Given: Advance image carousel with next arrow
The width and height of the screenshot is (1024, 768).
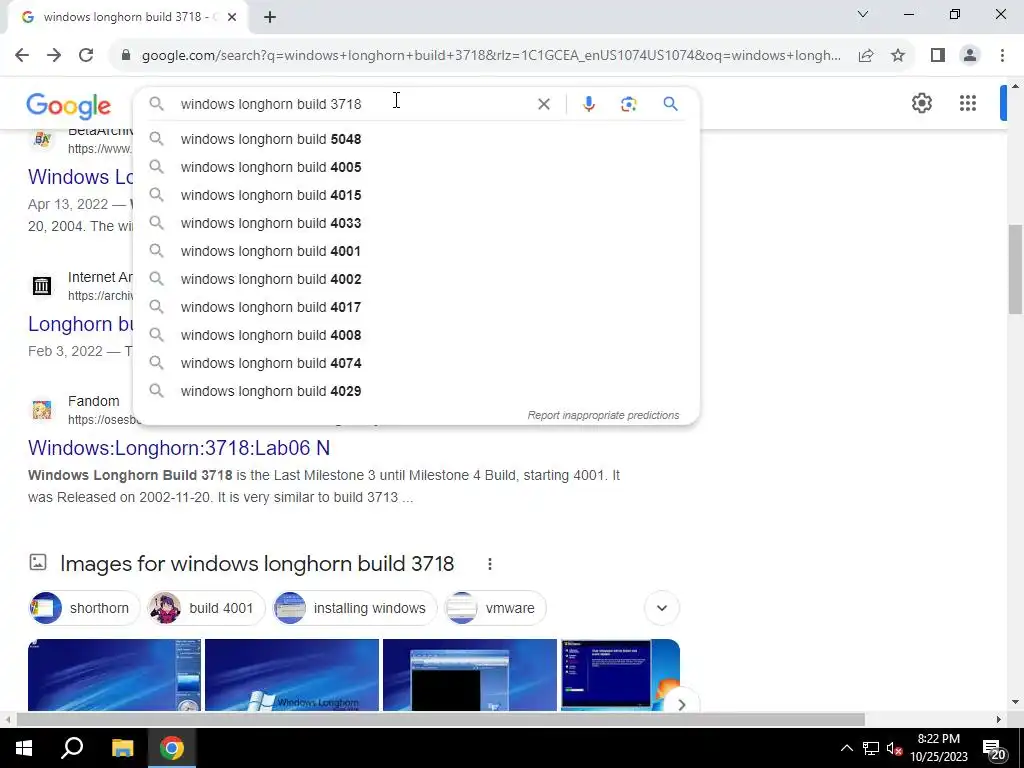Looking at the screenshot, I should pos(681,704).
